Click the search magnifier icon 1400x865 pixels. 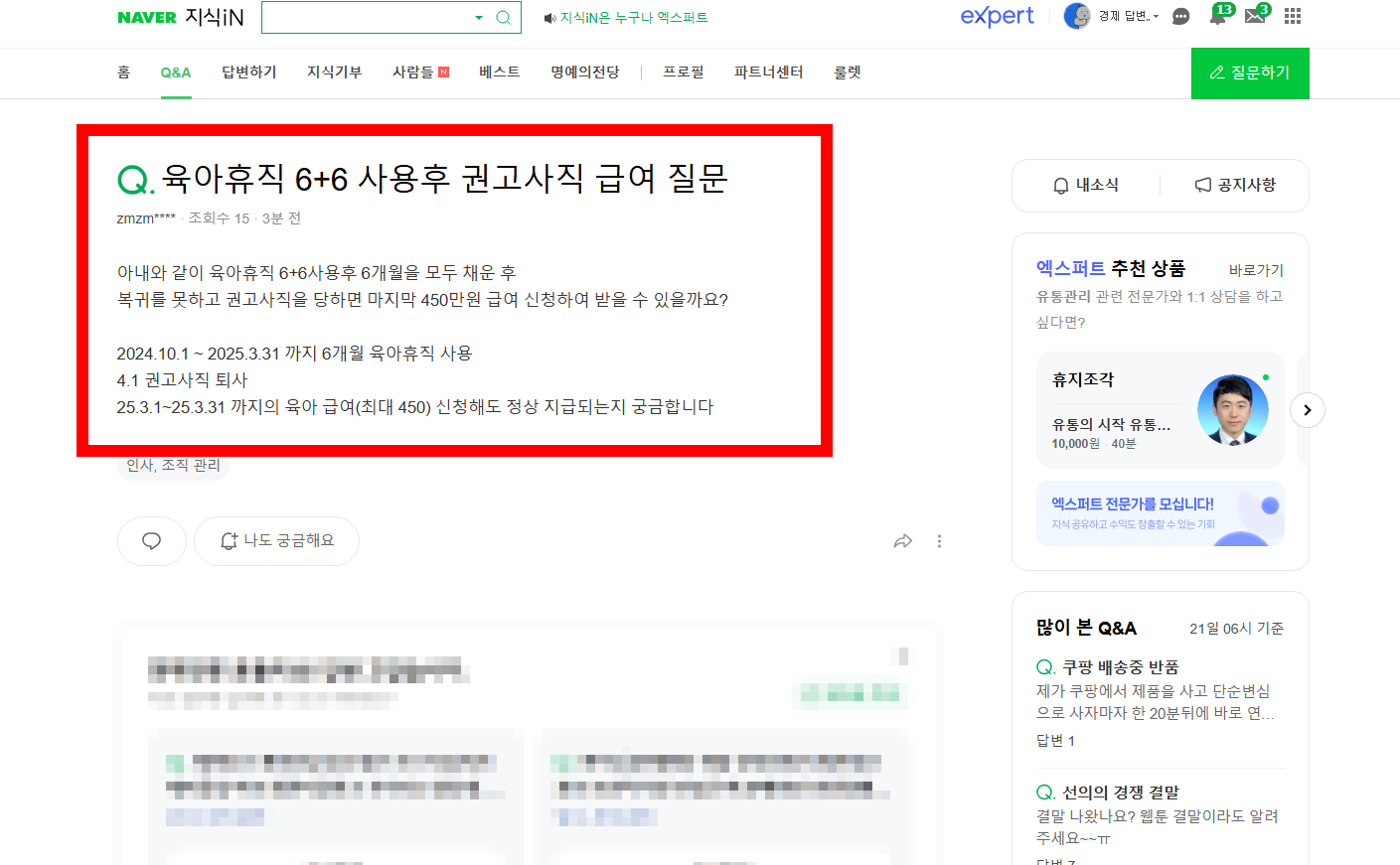point(504,17)
